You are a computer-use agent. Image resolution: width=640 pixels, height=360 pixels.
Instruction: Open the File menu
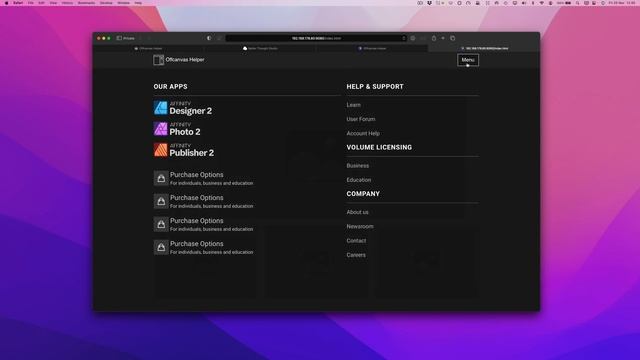[x=31, y=3]
